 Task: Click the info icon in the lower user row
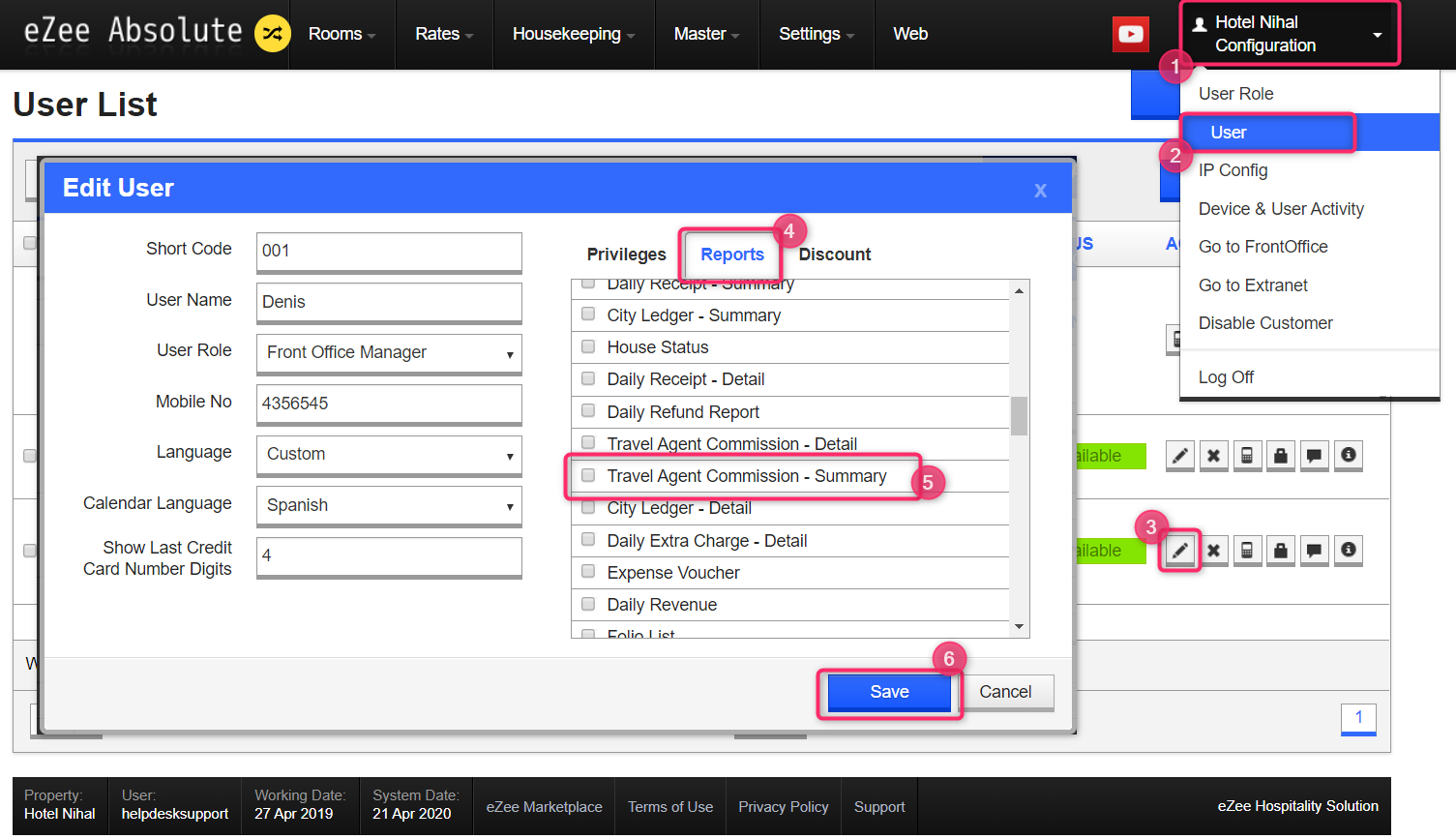(x=1349, y=551)
